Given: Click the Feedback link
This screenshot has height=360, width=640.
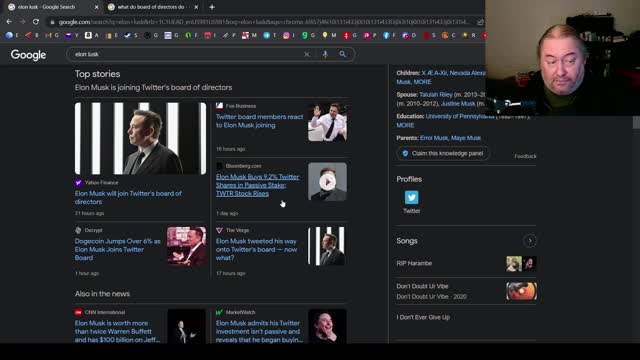Looking at the screenshot, I should (x=525, y=156).
